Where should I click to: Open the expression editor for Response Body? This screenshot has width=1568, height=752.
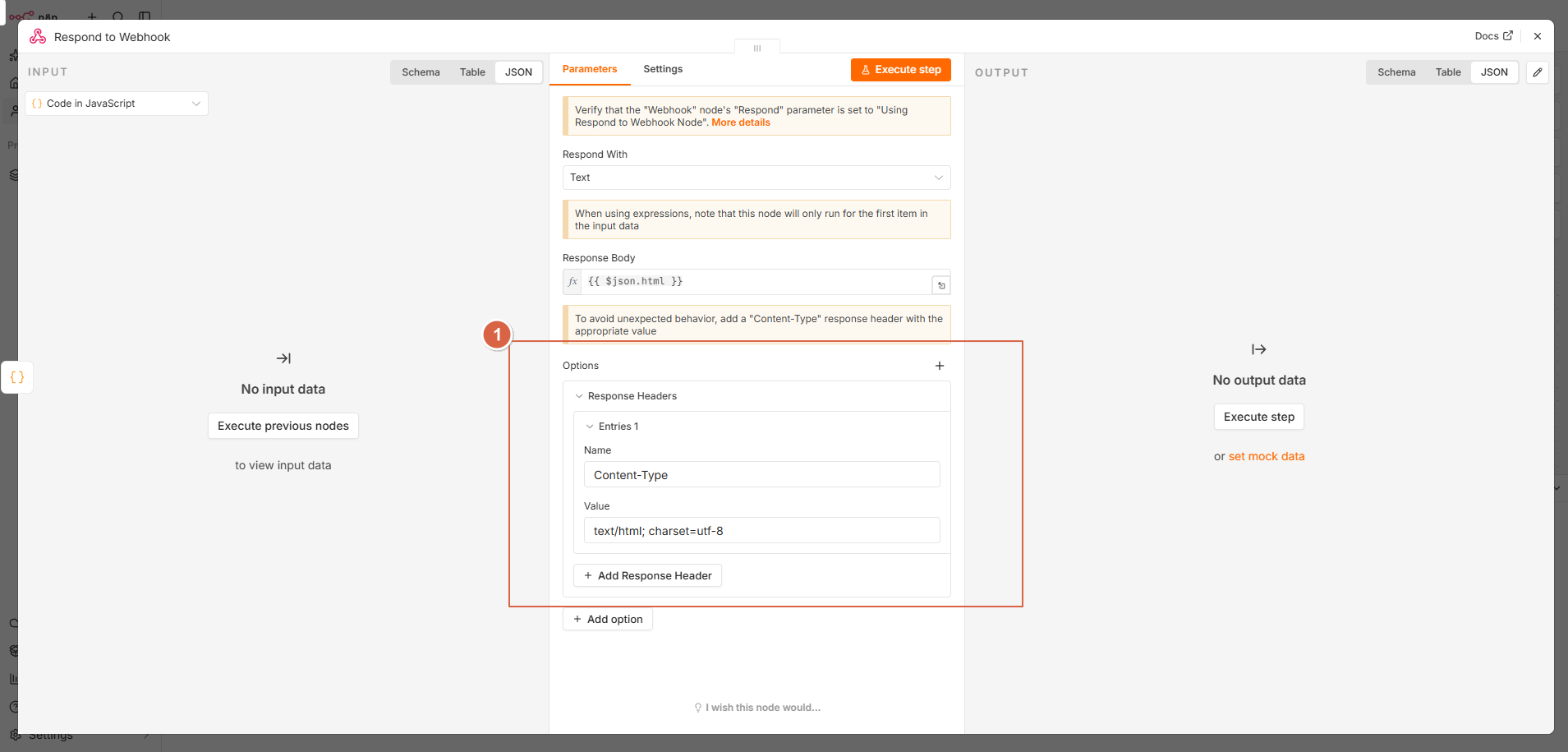[x=941, y=285]
